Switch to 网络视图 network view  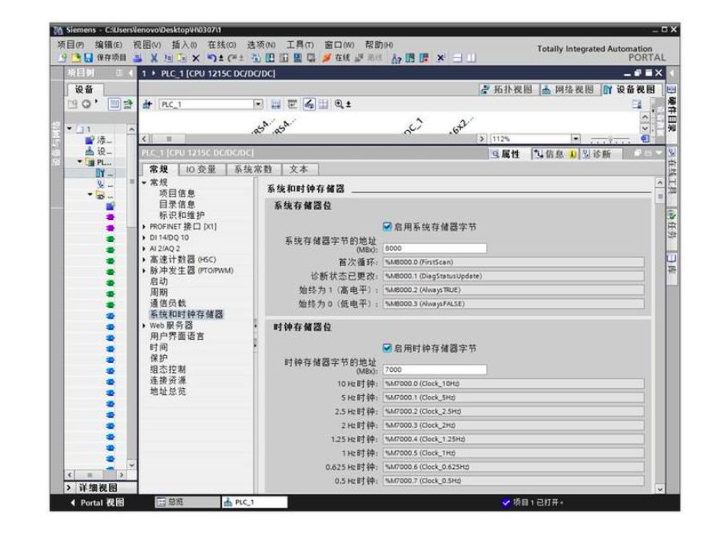click(568, 89)
